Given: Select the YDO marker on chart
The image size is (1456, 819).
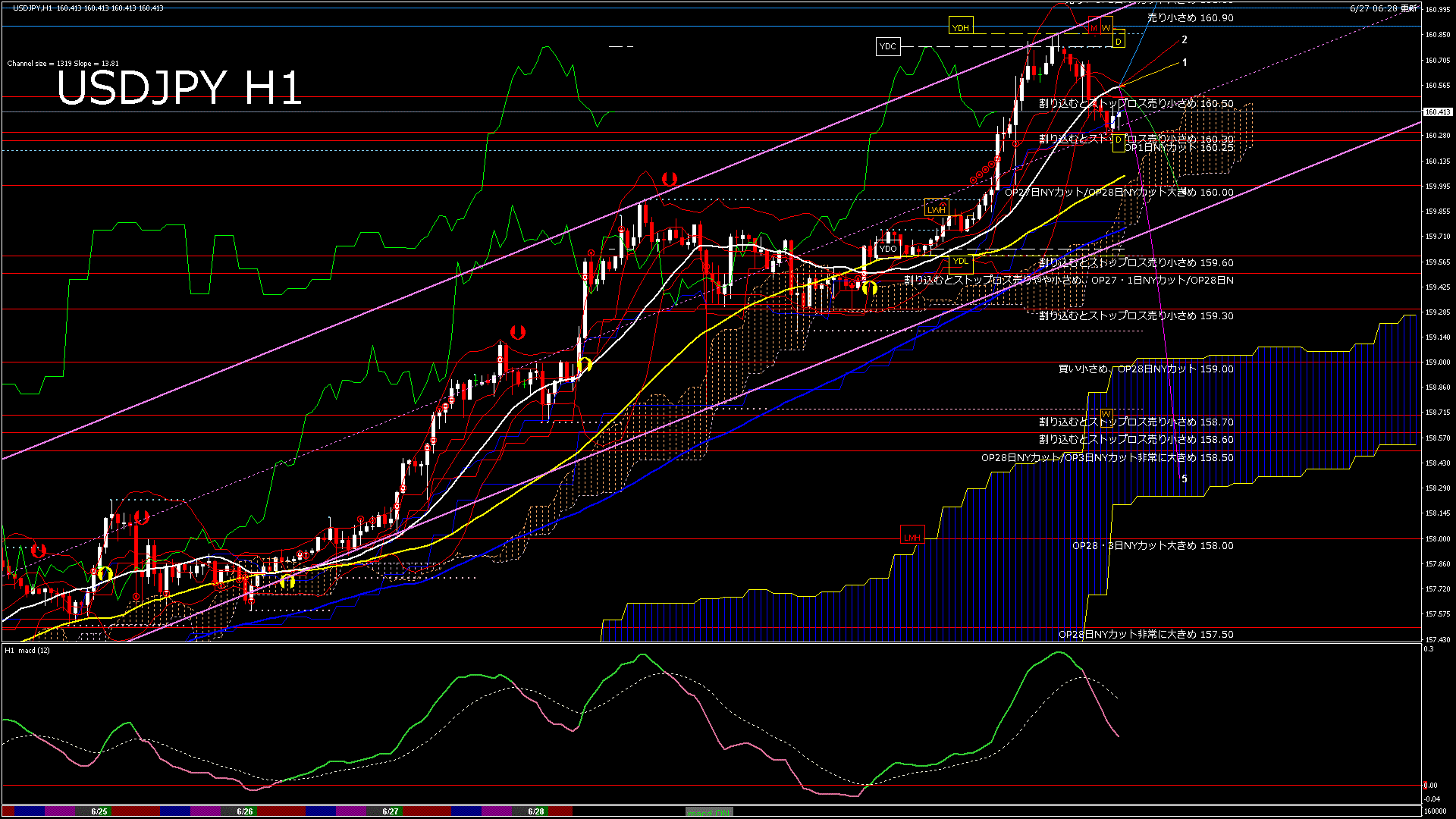Looking at the screenshot, I should point(888,249).
